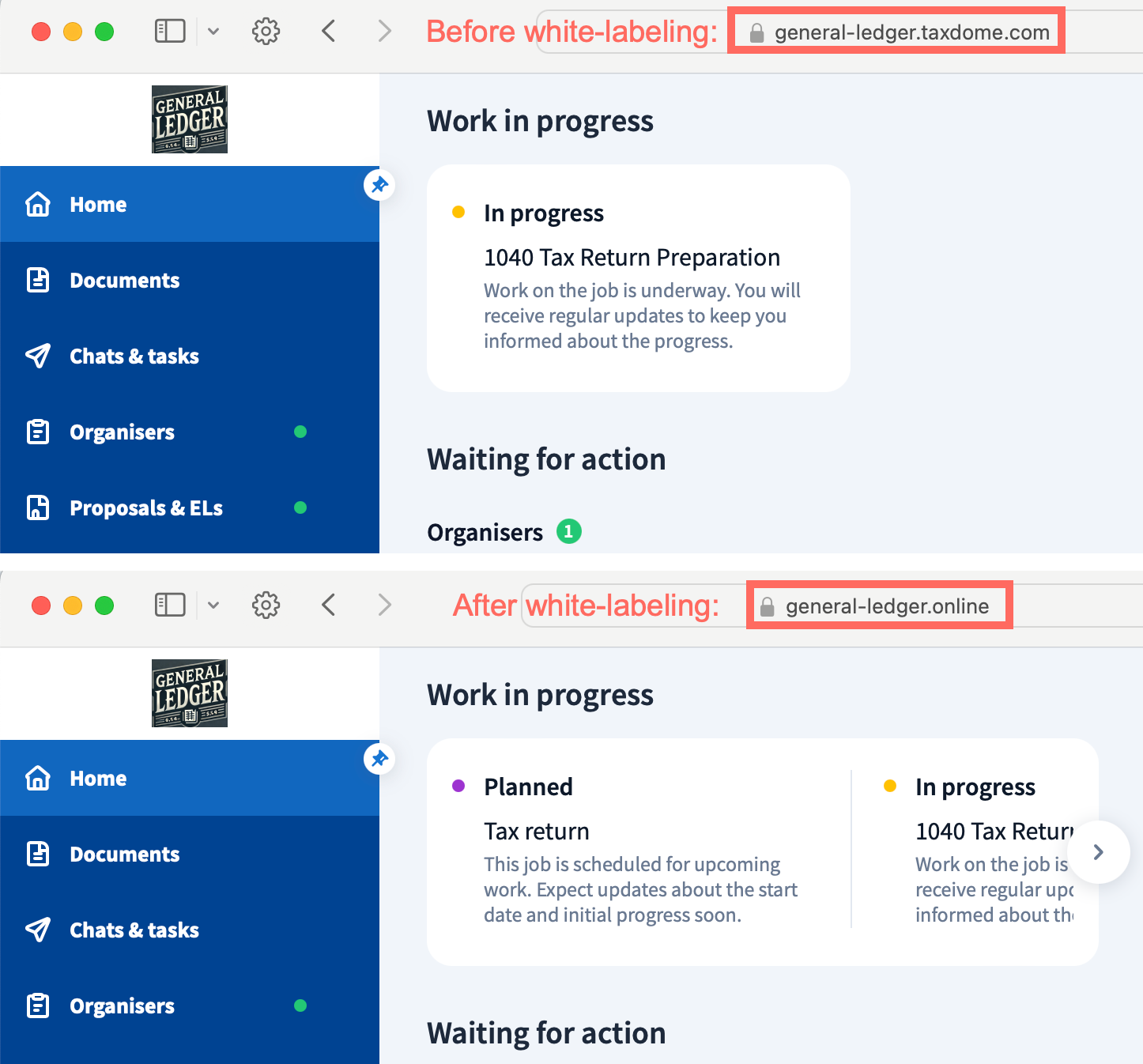1143x1064 pixels.
Task: Click the Proposals & ELs document icon
Action: pos(38,507)
